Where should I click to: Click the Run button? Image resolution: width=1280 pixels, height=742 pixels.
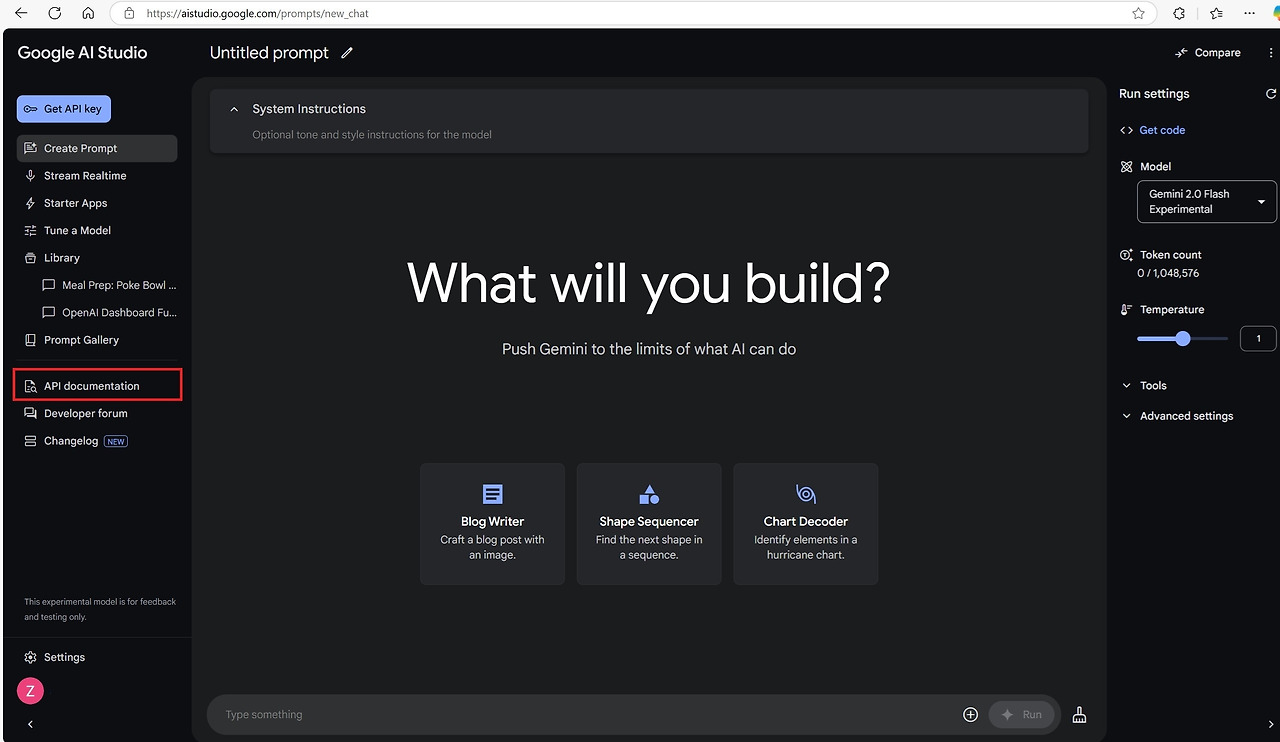1022,715
